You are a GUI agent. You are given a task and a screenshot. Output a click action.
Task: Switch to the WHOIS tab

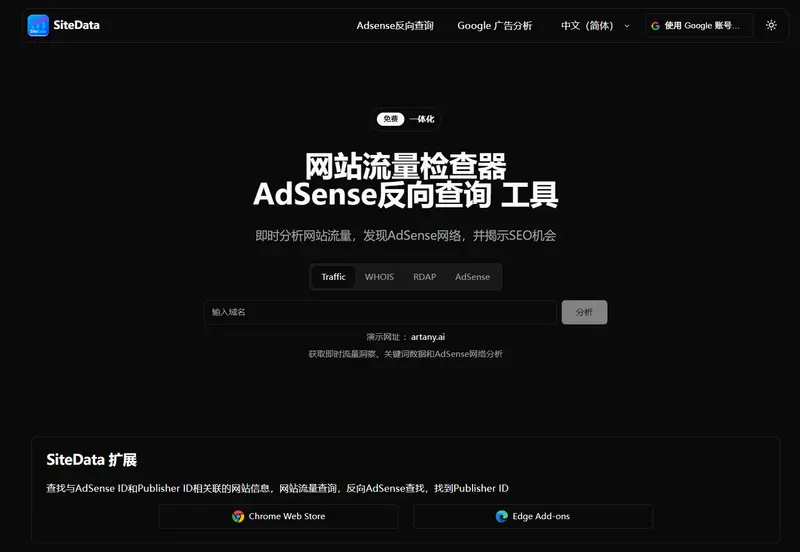point(379,277)
